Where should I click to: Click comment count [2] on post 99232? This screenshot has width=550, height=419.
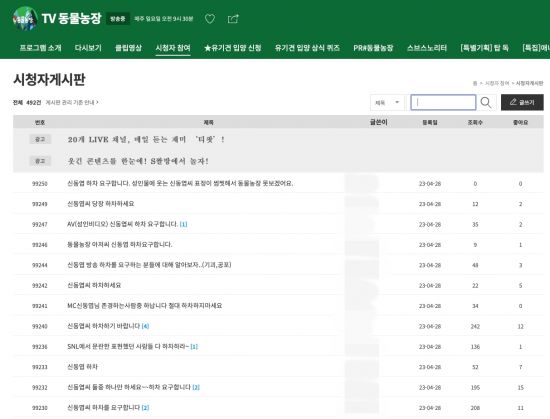point(196,387)
